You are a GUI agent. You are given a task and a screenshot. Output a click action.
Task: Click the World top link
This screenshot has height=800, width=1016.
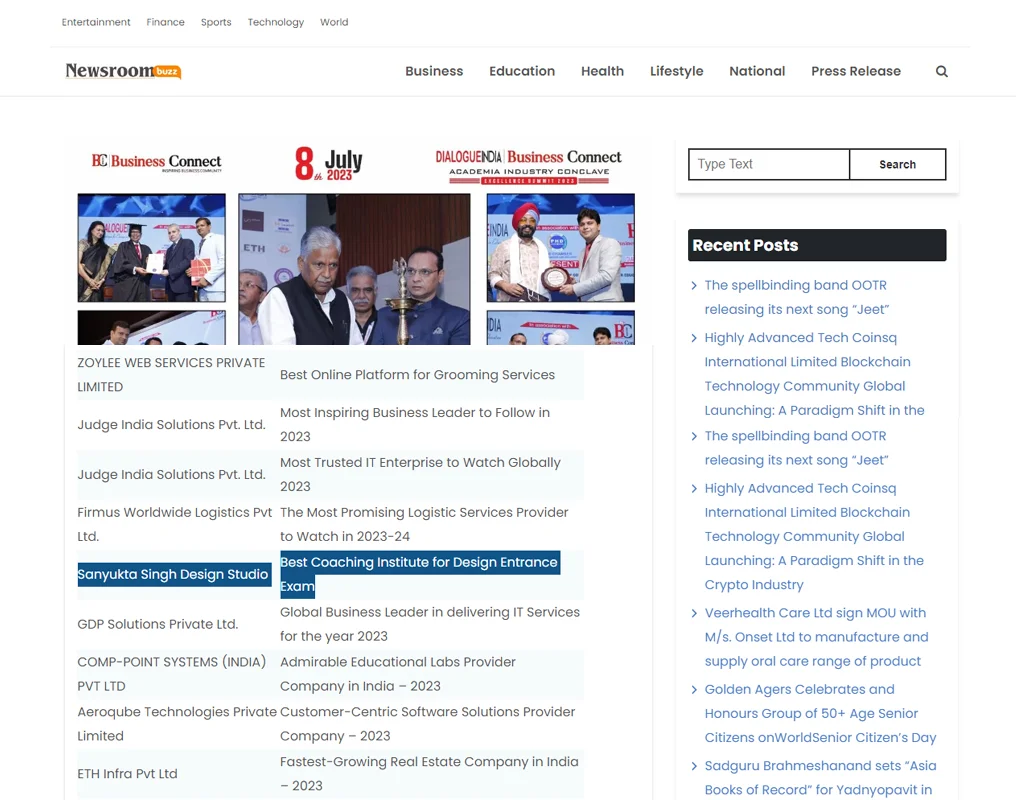tap(334, 22)
